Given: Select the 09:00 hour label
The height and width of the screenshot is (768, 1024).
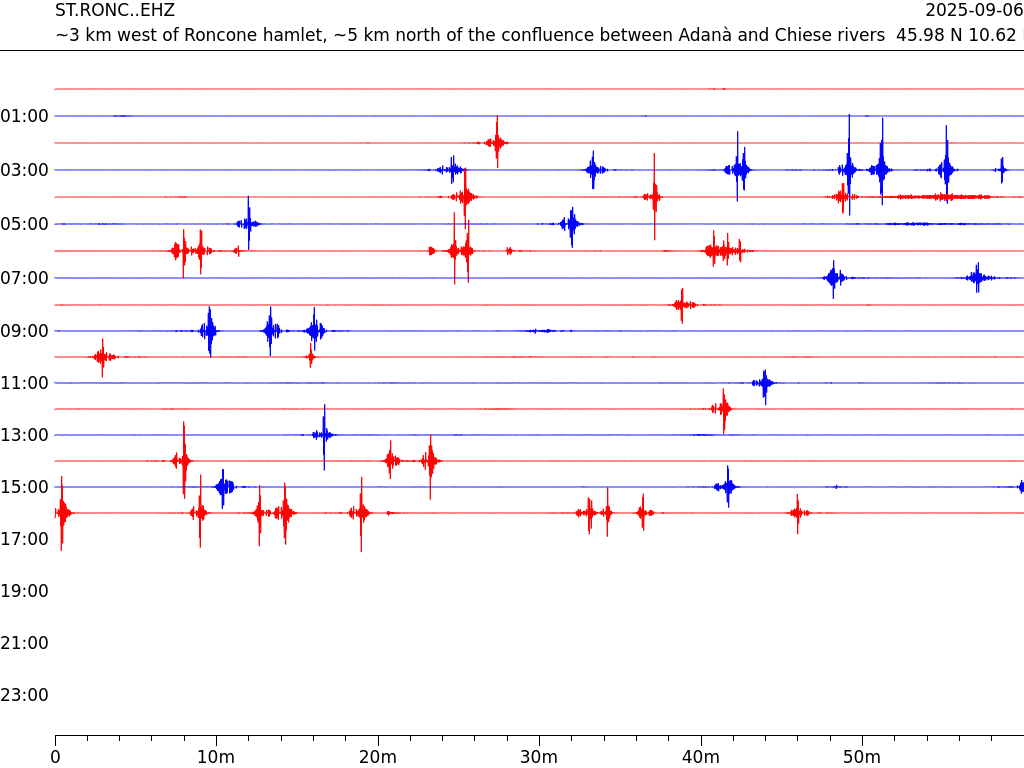Looking at the screenshot, I should [x=25, y=331].
